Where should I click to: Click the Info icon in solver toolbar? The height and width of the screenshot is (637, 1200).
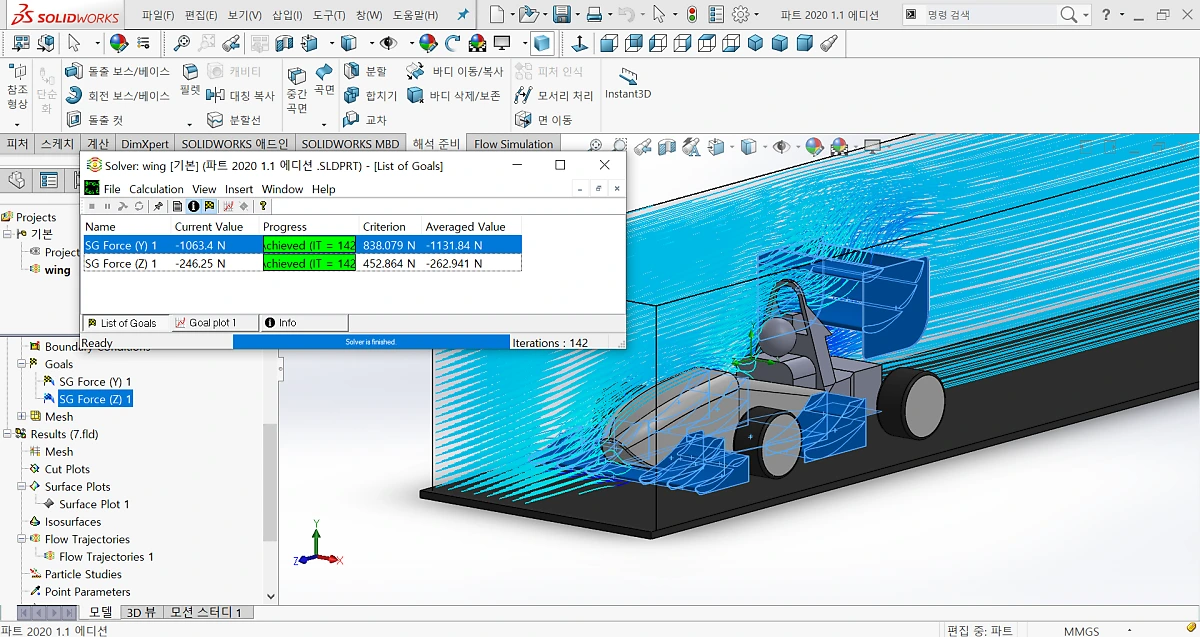pyautogui.click(x=193, y=206)
